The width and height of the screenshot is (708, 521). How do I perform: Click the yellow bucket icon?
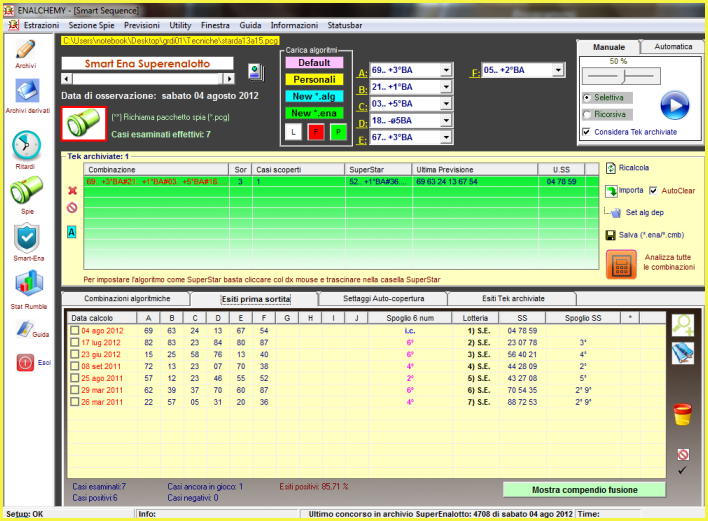682,414
